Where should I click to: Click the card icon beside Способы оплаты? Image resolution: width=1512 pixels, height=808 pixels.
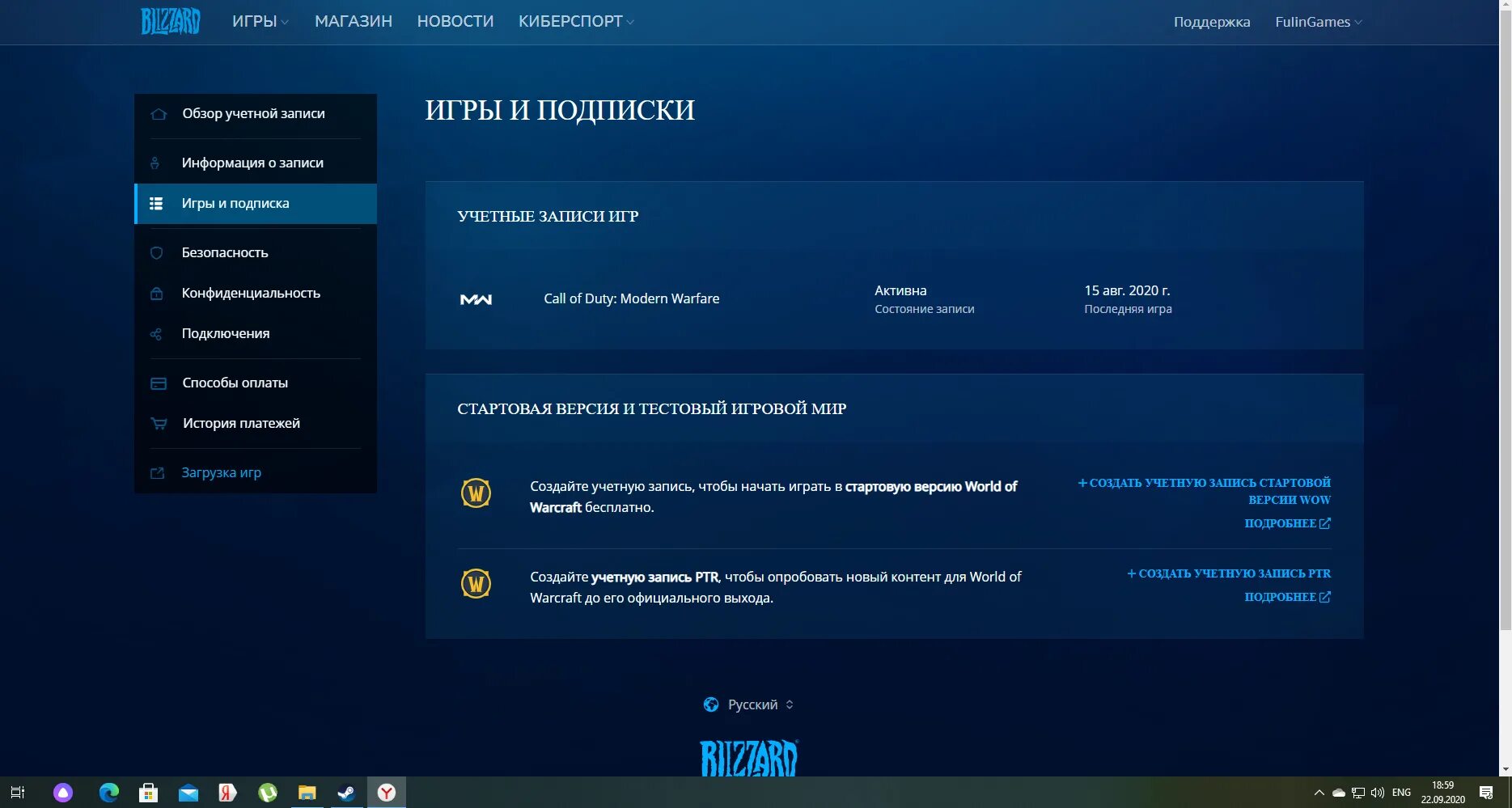point(159,383)
